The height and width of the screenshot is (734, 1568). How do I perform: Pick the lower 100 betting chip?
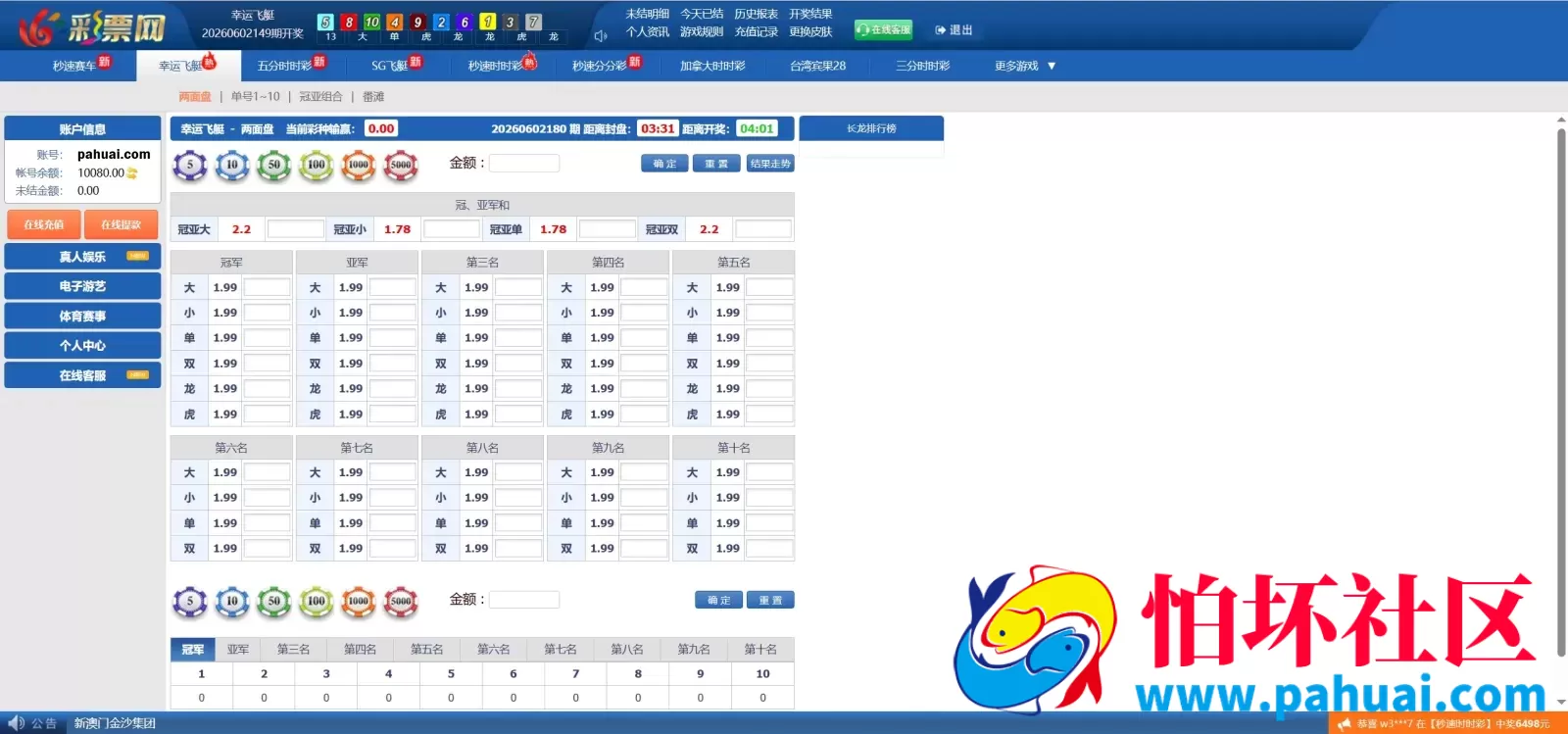[x=317, y=602]
